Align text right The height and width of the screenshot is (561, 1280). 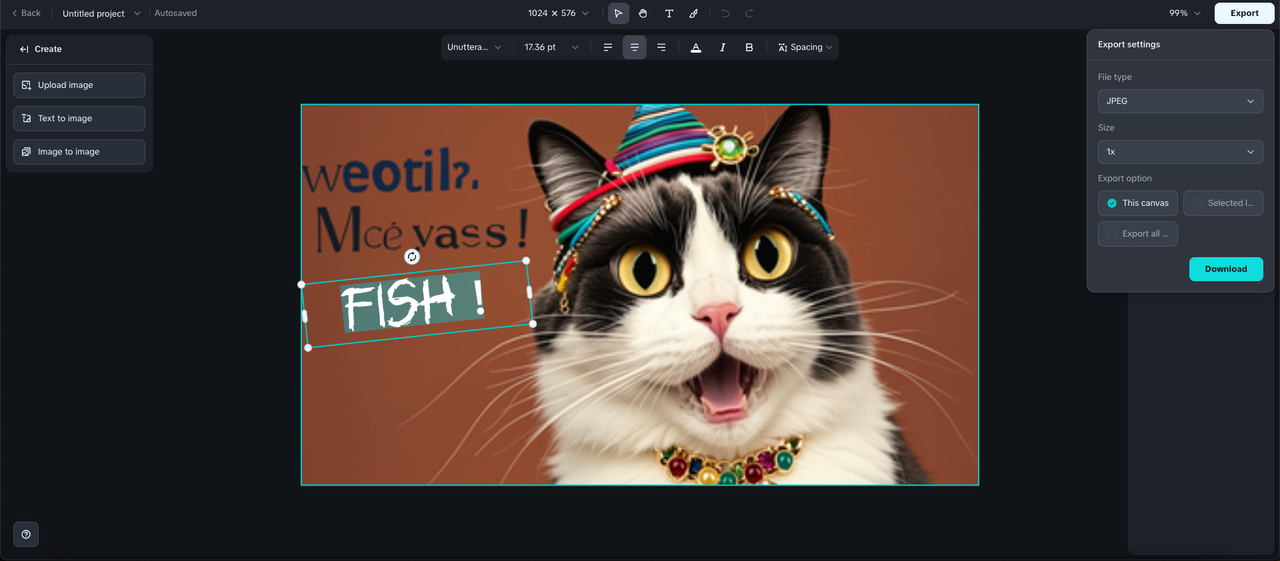pos(661,47)
